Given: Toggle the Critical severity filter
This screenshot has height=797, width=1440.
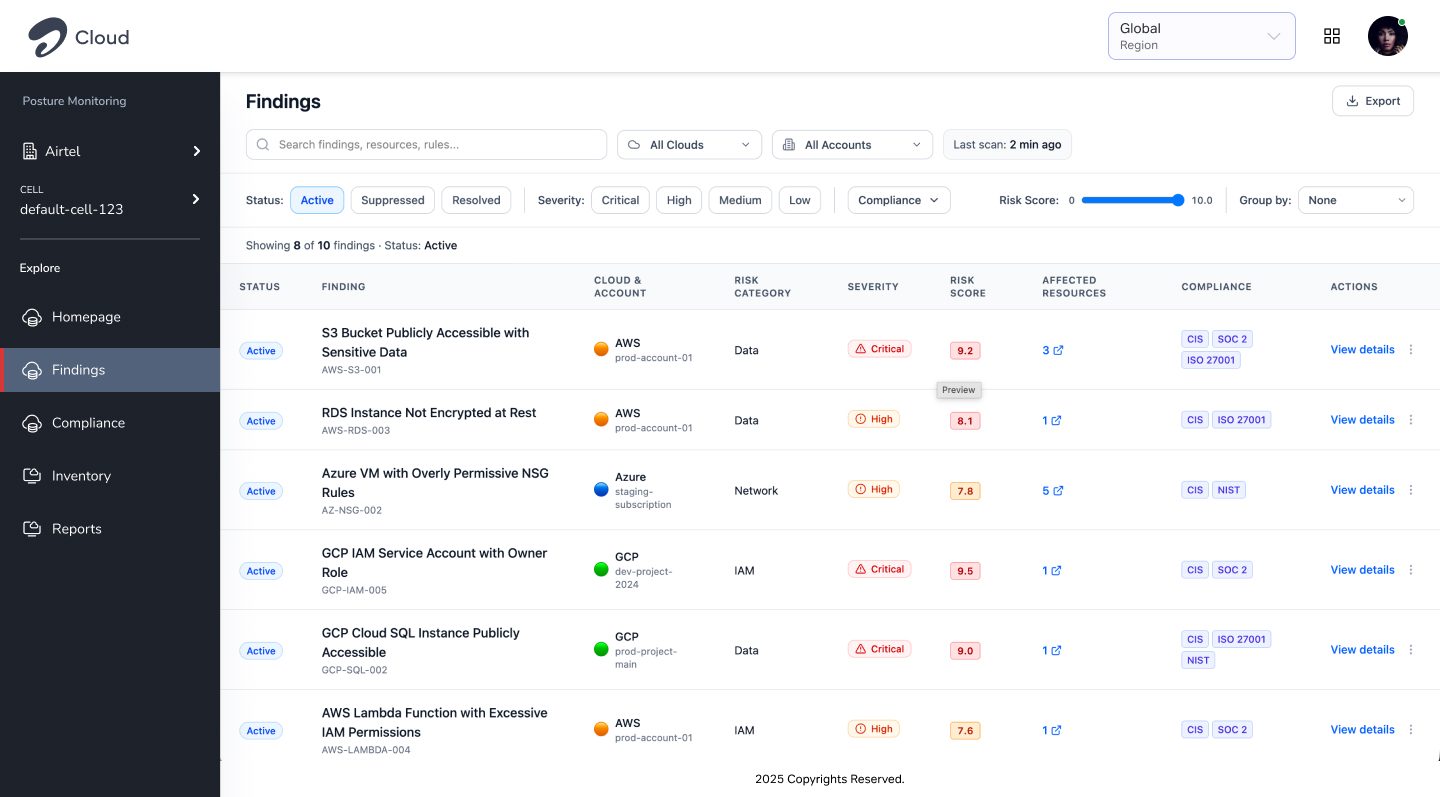Looking at the screenshot, I should pyautogui.click(x=620, y=200).
